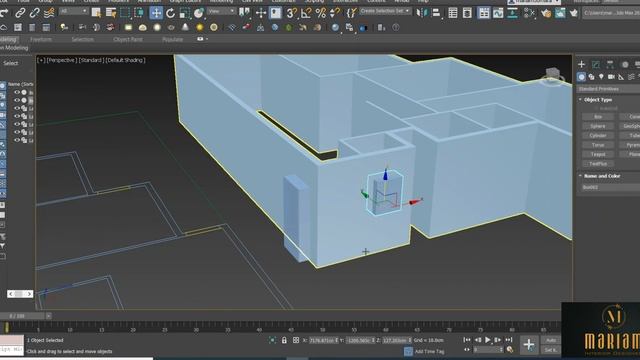Click the Teapot primitive button
Screen dimensions: 640x360
pyautogui.click(x=598, y=154)
